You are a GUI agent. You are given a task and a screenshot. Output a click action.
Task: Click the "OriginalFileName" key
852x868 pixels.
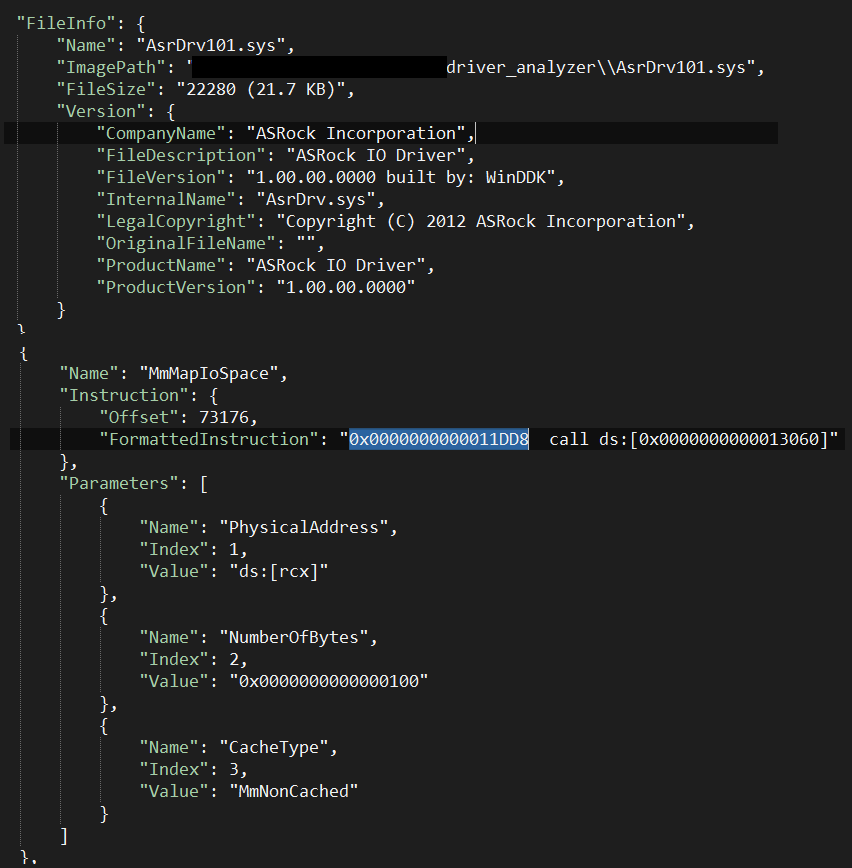(185, 244)
